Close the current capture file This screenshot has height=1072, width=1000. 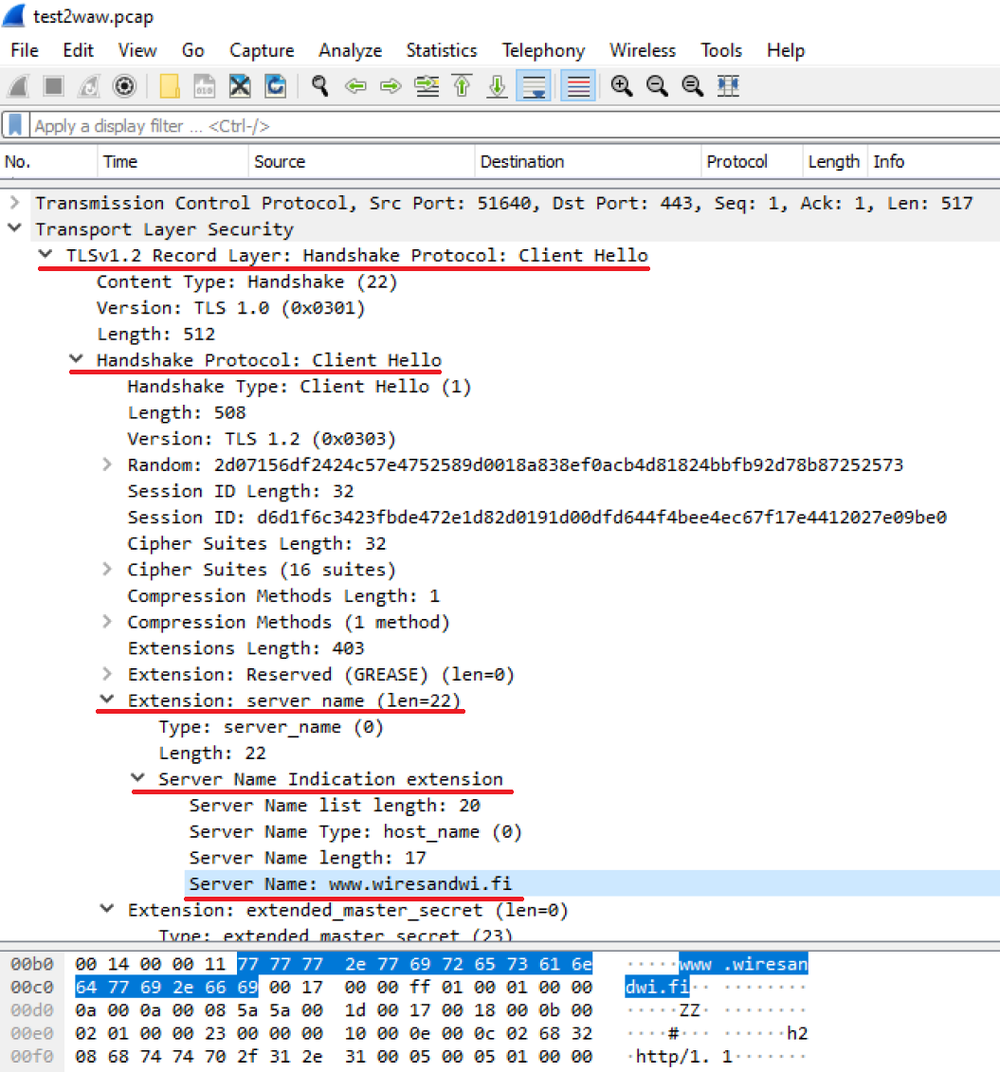[239, 86]
